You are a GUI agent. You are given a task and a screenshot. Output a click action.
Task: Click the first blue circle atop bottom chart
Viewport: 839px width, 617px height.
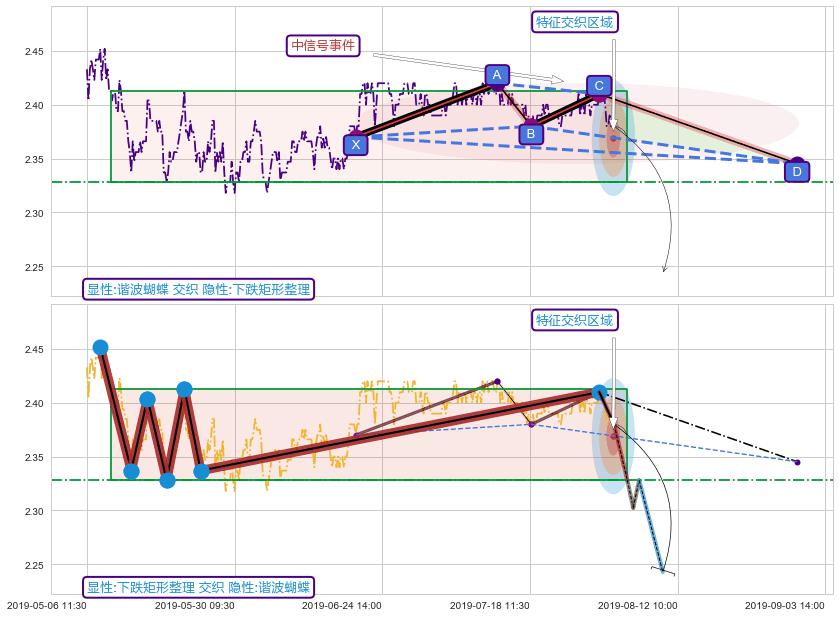pyautogui.click(x=100, y=347)
